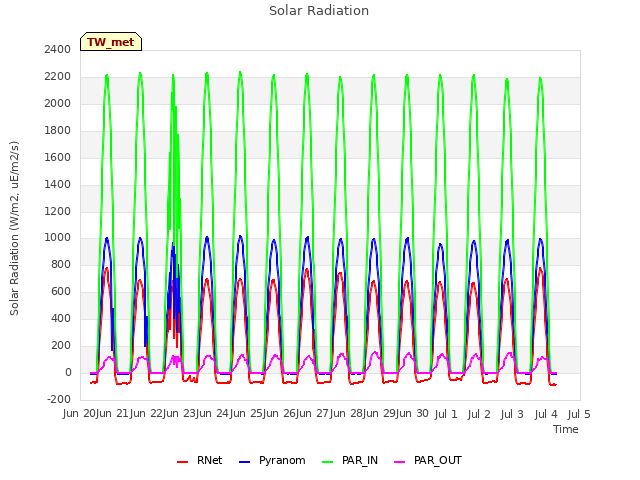Click the 2400 y-axis tick label
This screenshot has height=480, width=640.
point(58,49)
